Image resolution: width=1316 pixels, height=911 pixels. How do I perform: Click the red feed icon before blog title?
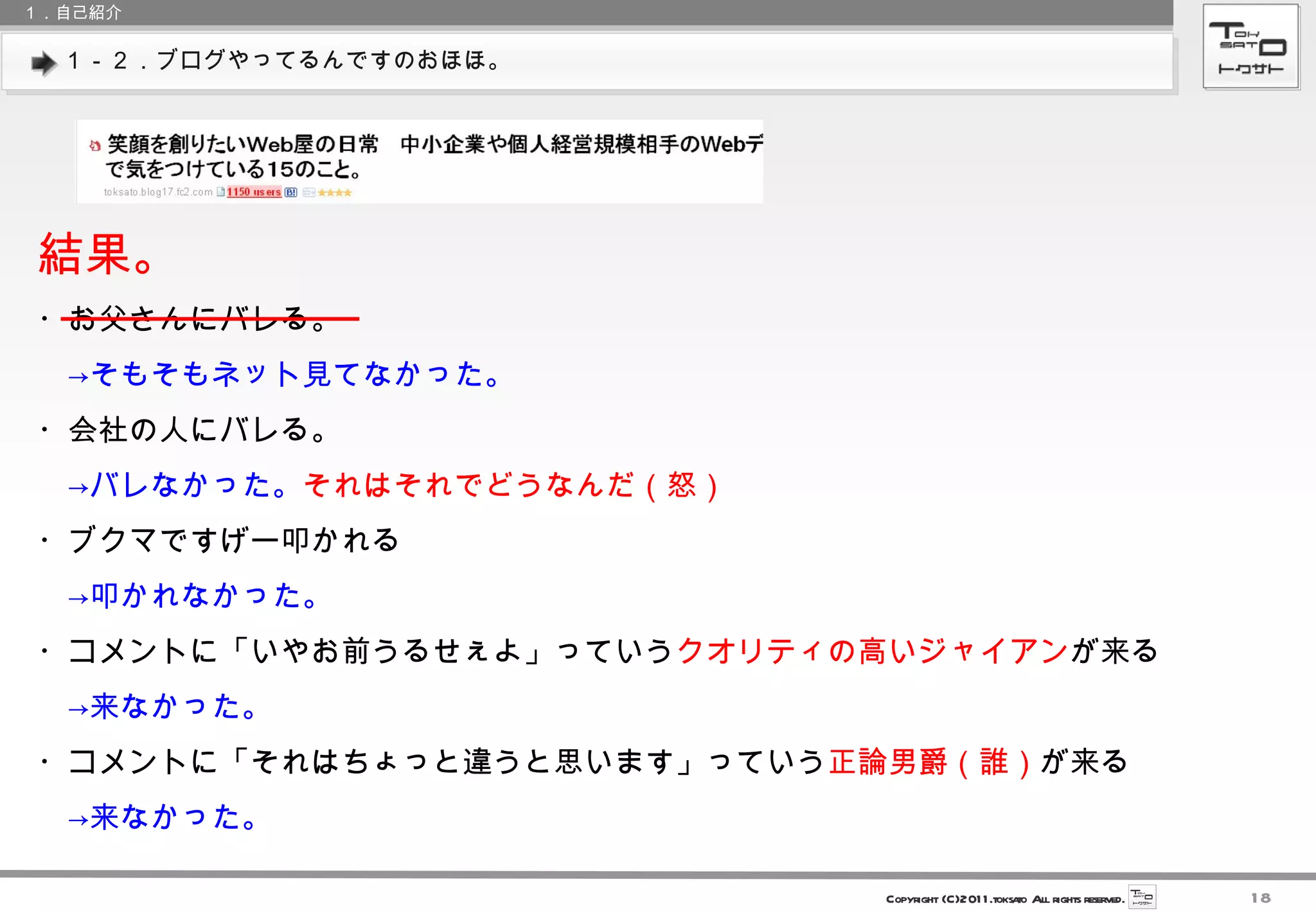coord(95,146)
